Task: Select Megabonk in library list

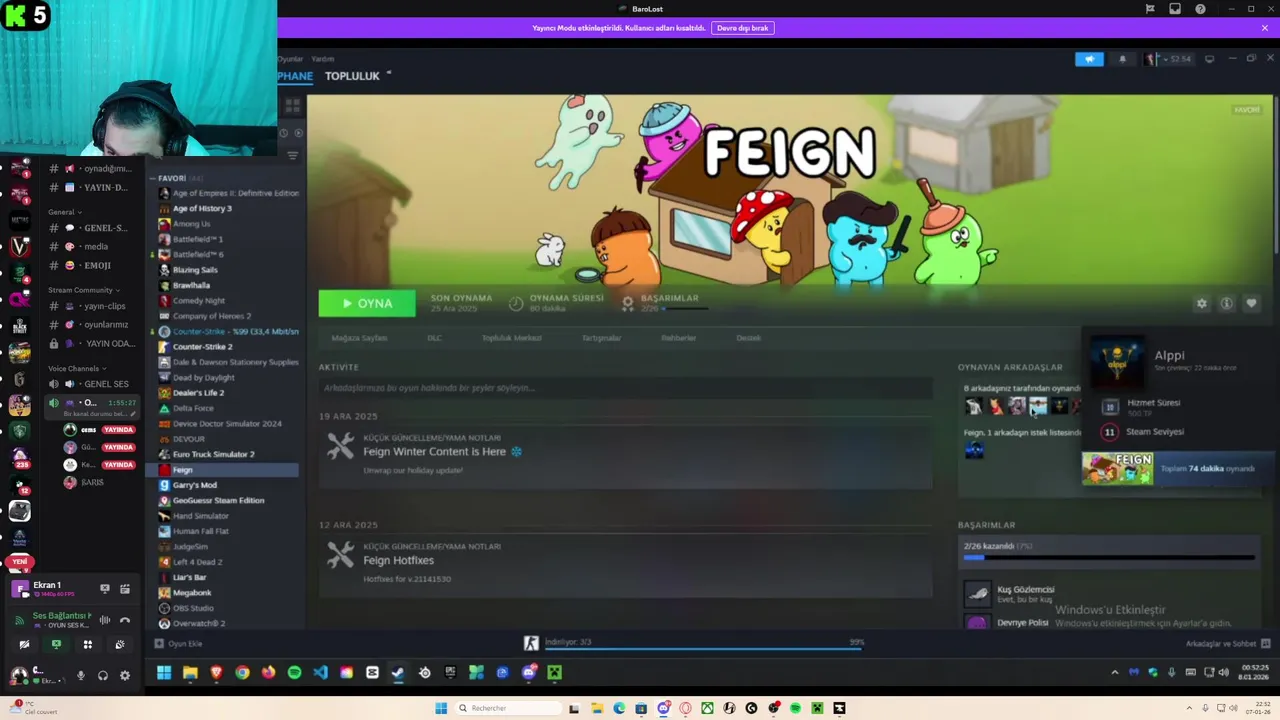Action: [192, 593]
